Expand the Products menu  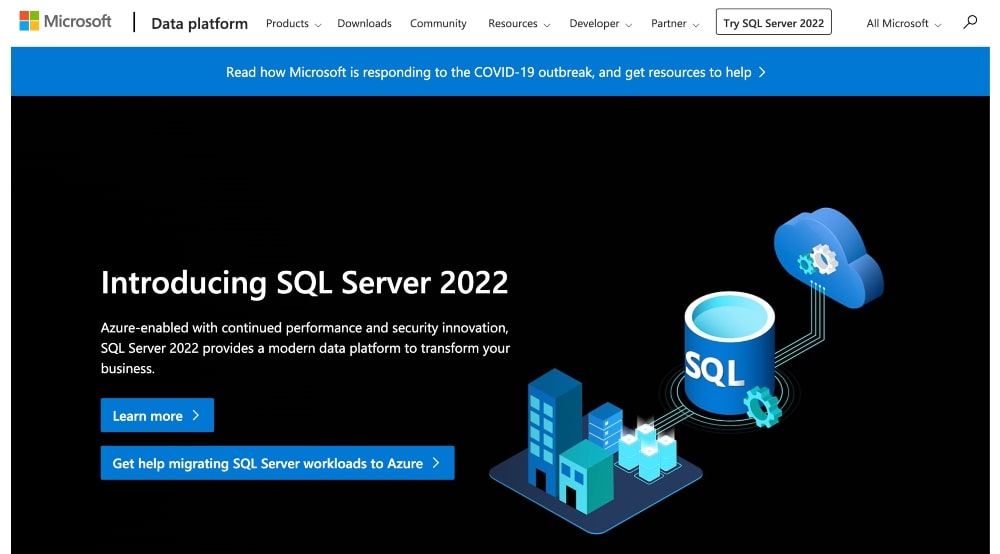(x=293, y=24)
